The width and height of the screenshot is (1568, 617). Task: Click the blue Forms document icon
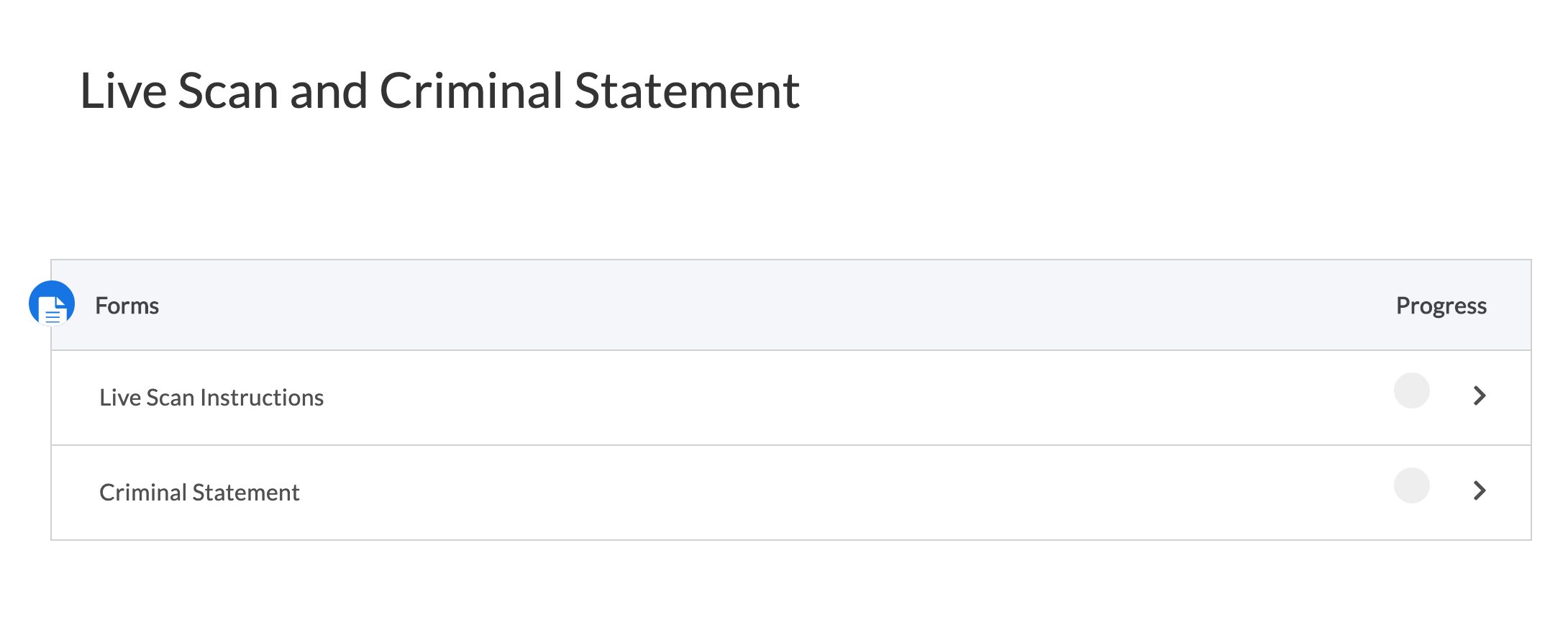click(x=52, y=304)
